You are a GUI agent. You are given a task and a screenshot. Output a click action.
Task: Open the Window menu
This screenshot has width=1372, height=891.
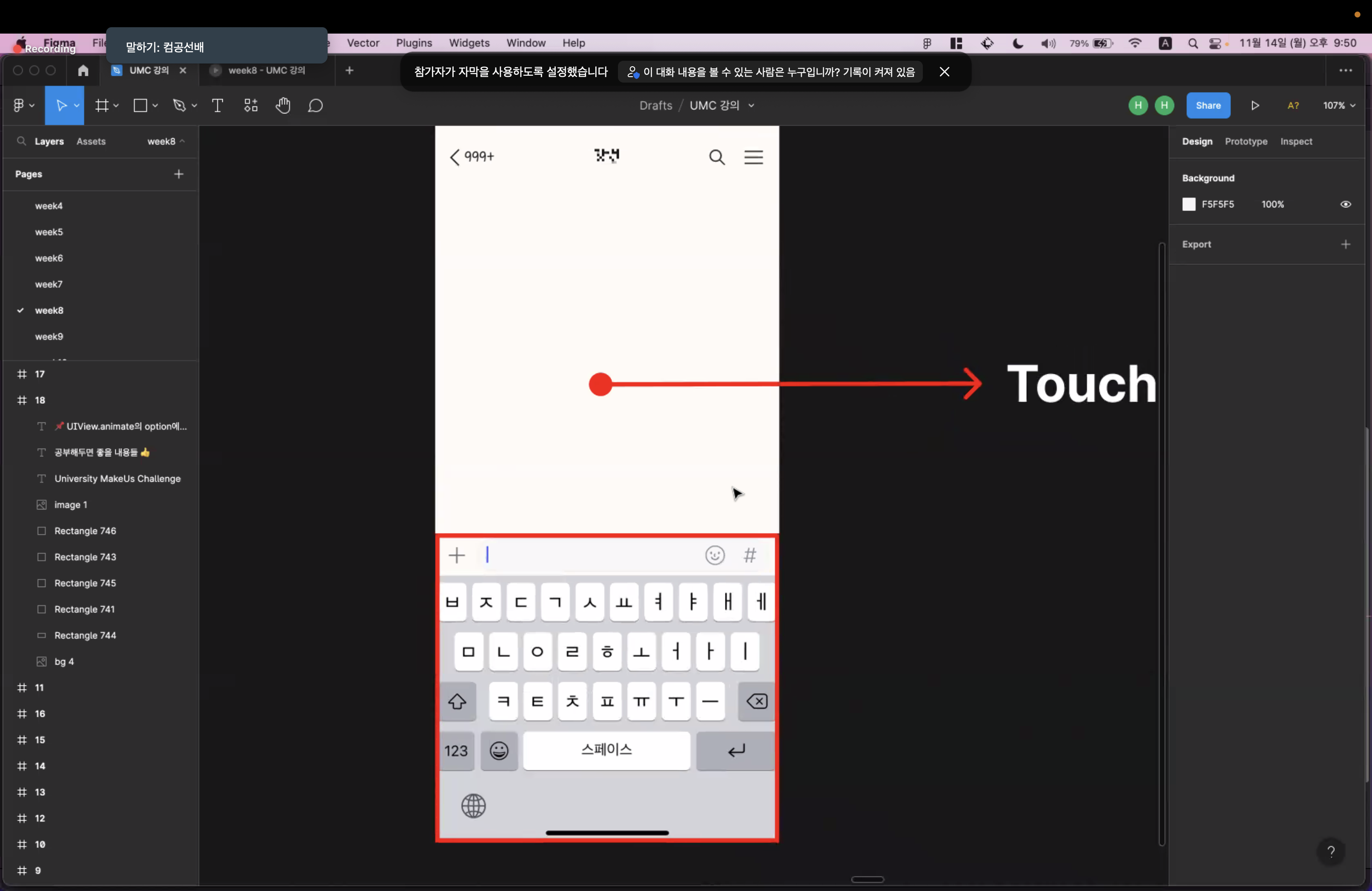click(x=525, y=43)
